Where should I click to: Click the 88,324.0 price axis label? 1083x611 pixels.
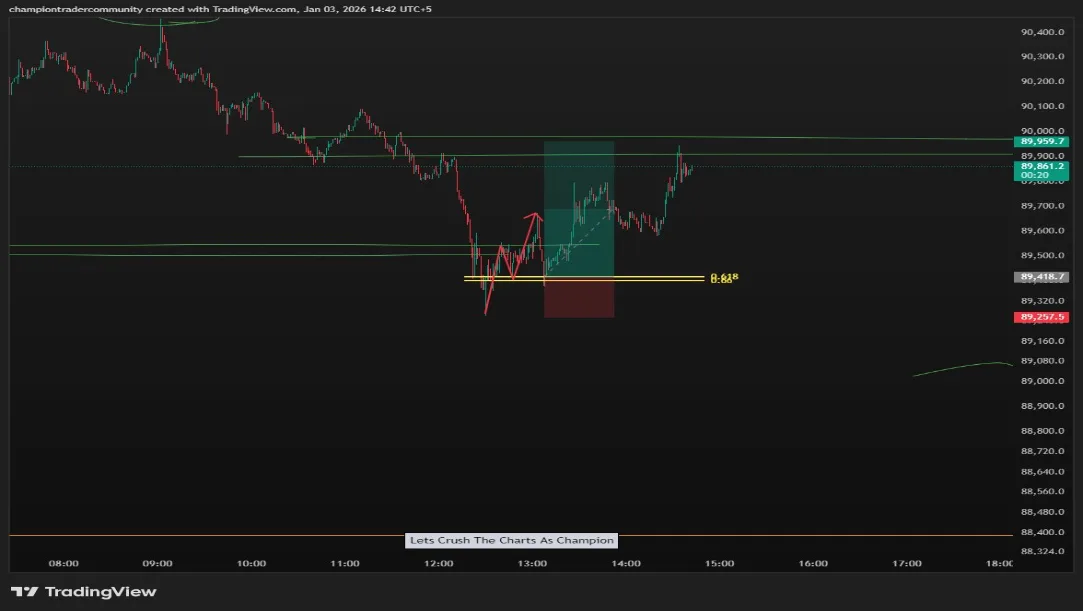(x=1042, y=551)
